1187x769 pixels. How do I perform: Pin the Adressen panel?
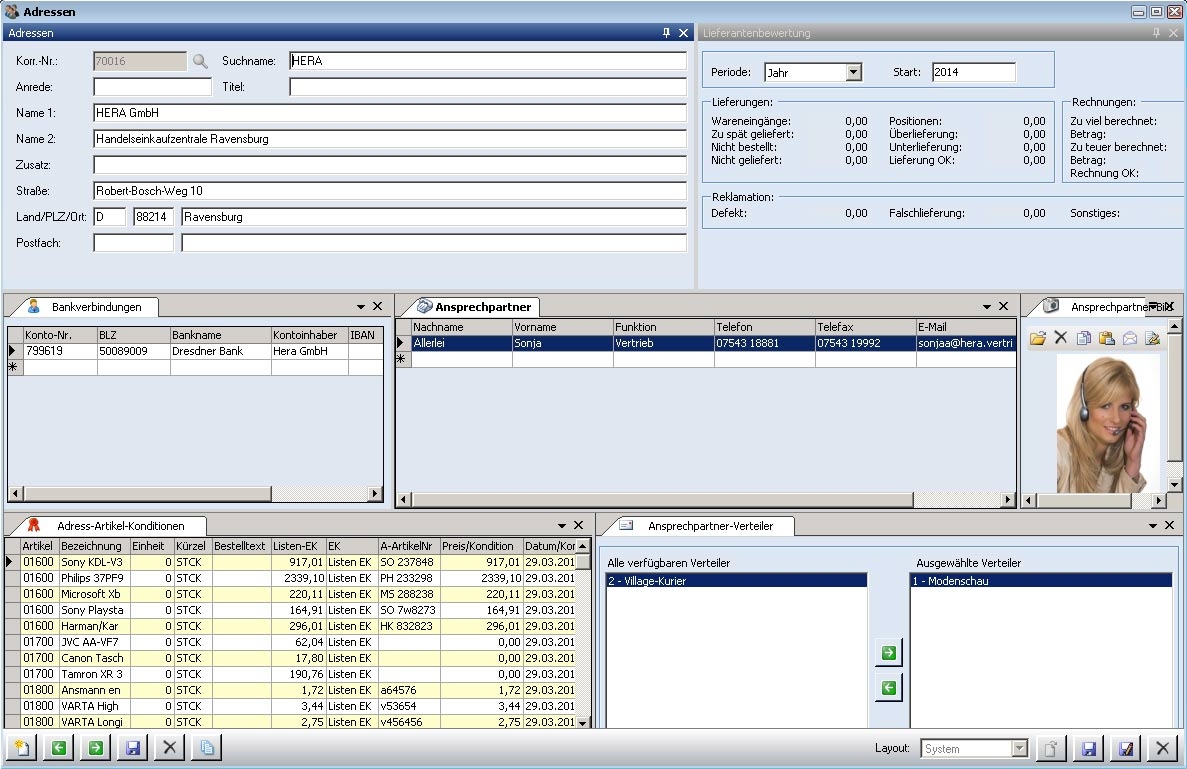[x=666, y=33]
